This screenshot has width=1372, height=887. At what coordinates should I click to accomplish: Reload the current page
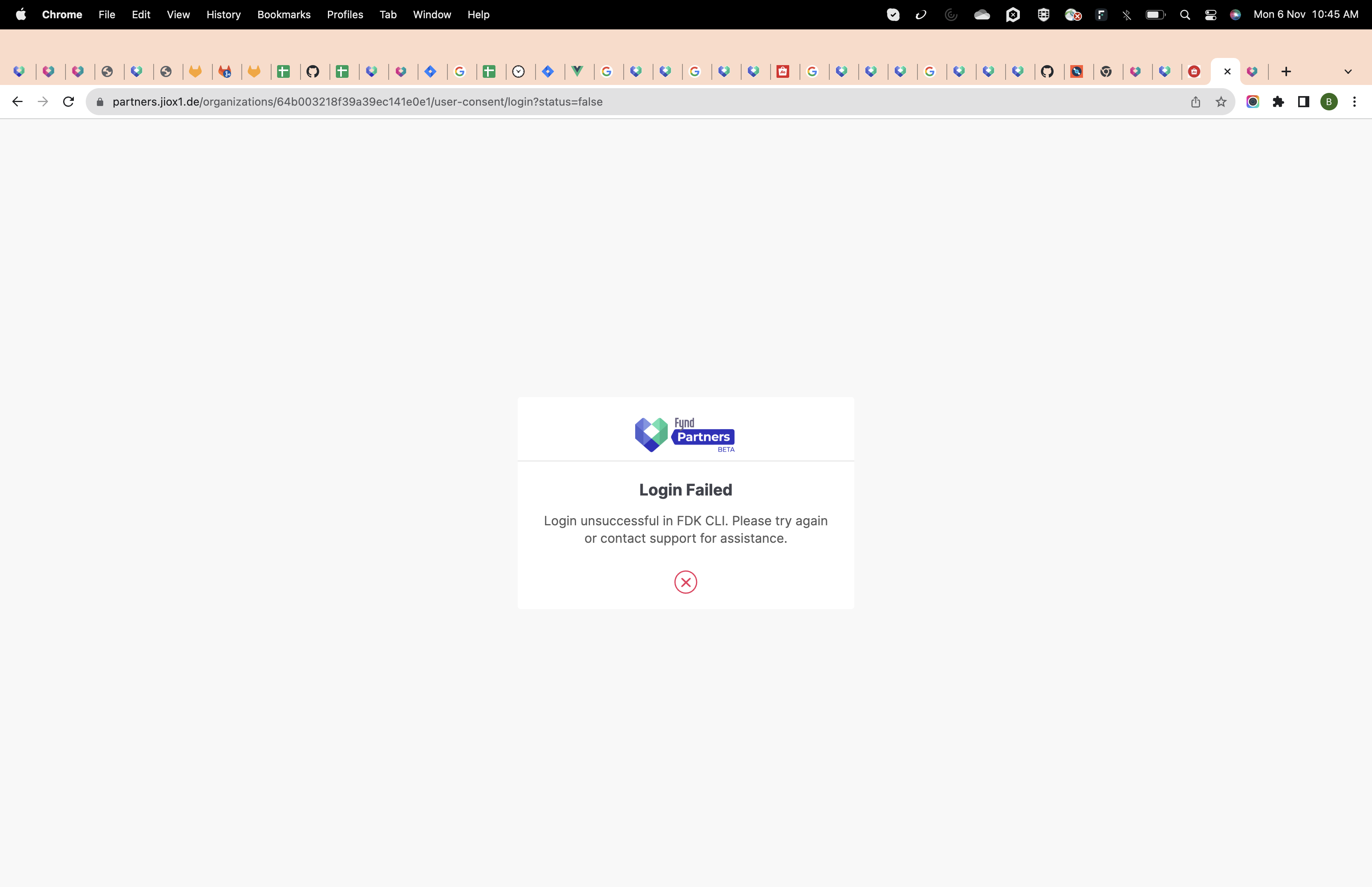69,102
